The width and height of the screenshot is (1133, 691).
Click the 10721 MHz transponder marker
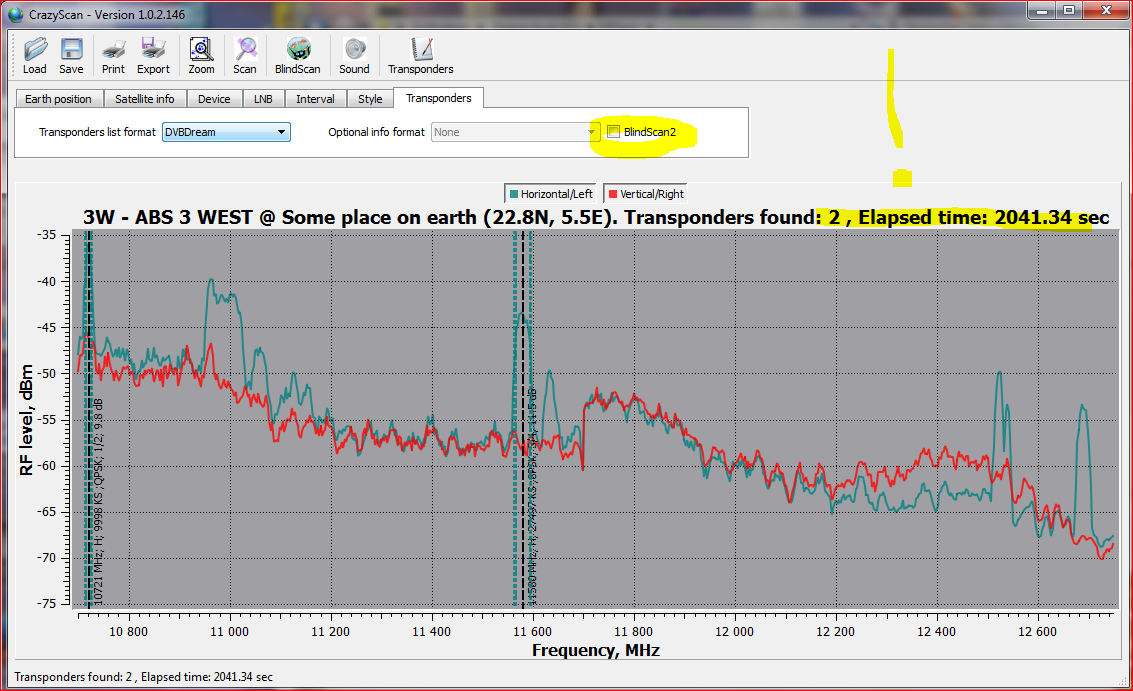tap(89, 420)
